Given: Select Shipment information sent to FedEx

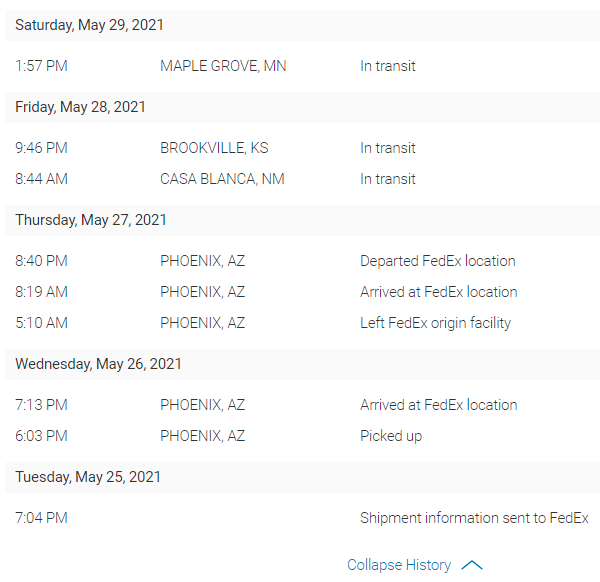Looking at the screenshot, I should (x=474, y=518).
